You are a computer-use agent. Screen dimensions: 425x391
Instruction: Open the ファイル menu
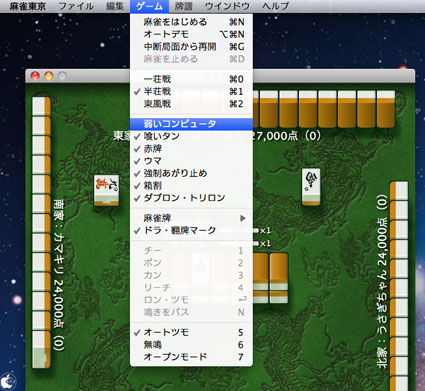click(76, 6)
